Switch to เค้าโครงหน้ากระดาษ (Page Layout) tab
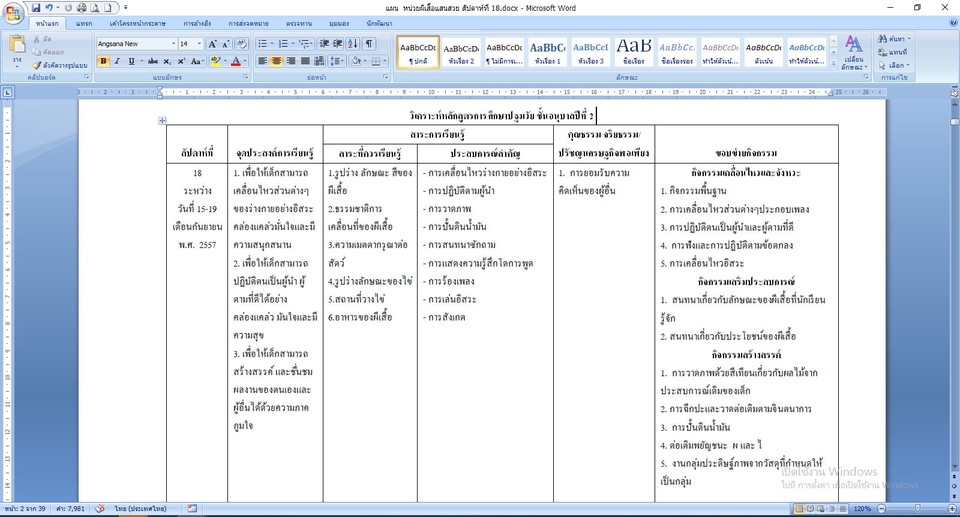This screenshot has height=517, width=960. (x=138, y=23)
